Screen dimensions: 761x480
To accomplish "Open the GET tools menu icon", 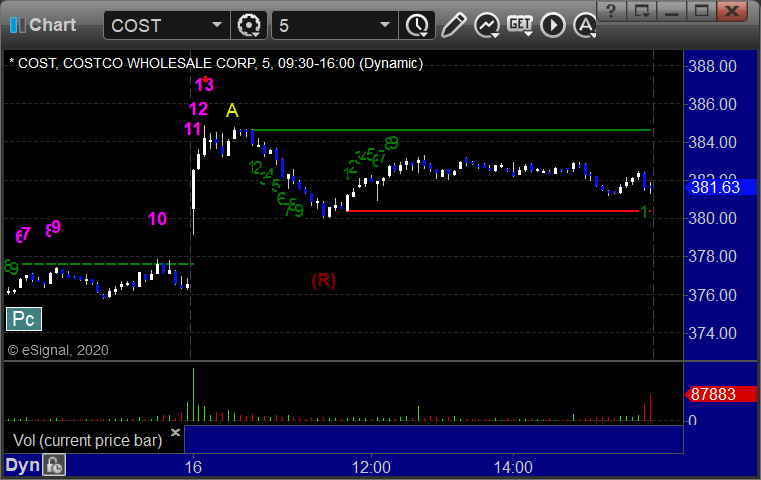I will pyautogui.click(x=520, y=25).
